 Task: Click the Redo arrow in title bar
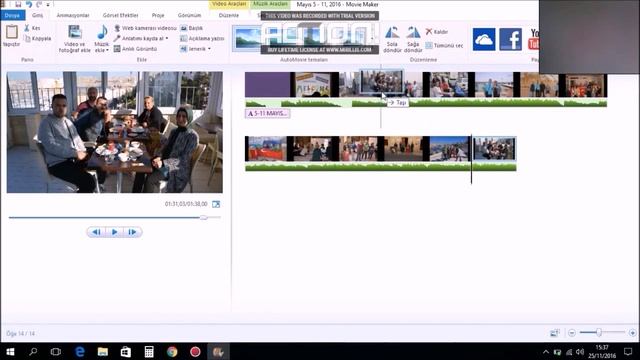pos(39,4)
